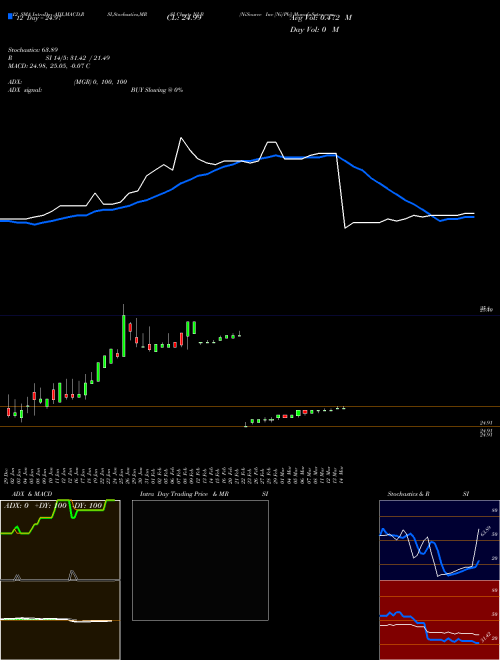Click the '+DY: 100' readout in ADX panel
The height and width of the screenshot is (660, 500).
(51, 506)
